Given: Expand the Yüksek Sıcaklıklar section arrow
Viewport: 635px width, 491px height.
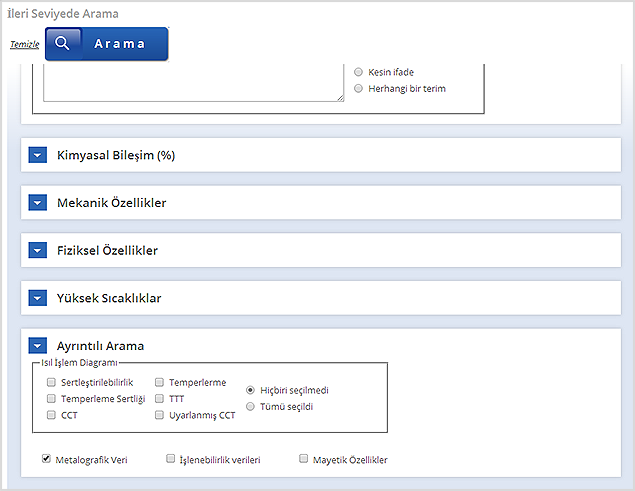Looking at the screenshot, I should click(x=38, y=298).
